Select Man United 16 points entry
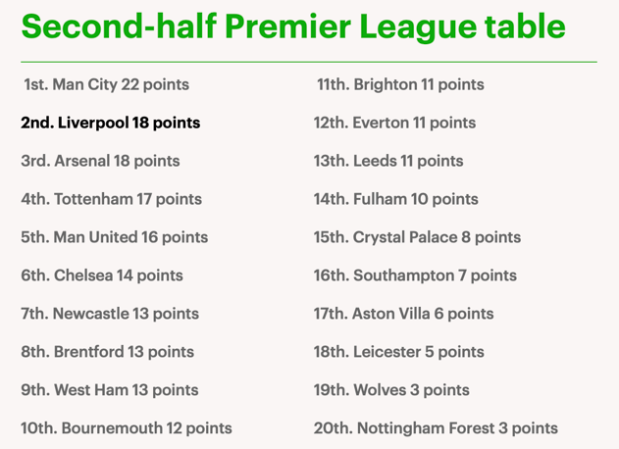The height and width of the screenshot is (449, 619). tap(114, 237)
